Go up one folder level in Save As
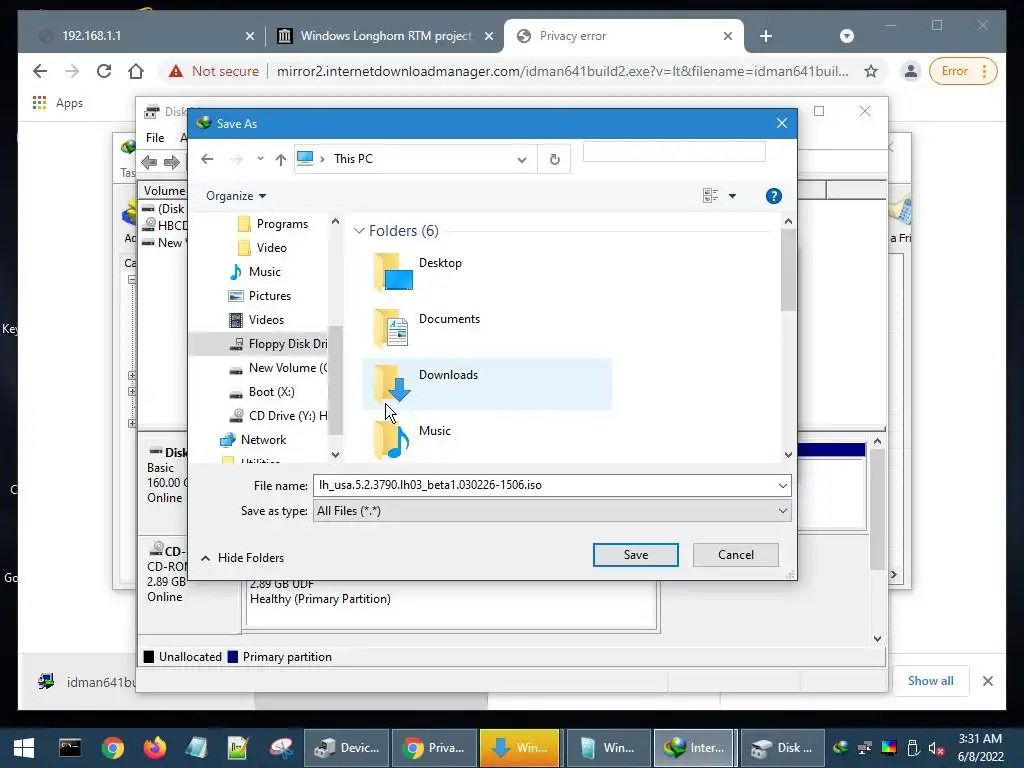Screen dimensions: 1024x768 click(281, 159)
